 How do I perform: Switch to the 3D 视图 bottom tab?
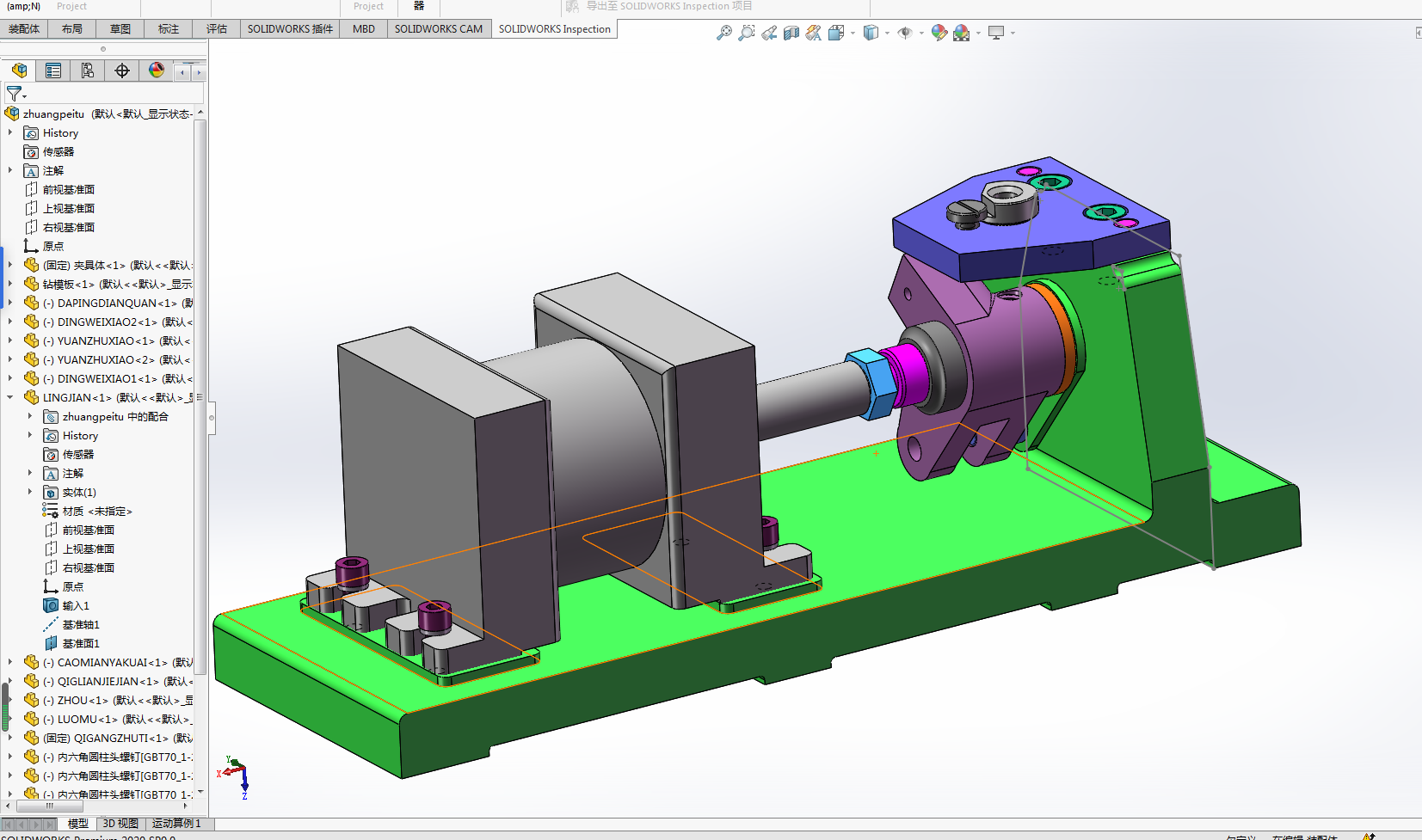120,824
